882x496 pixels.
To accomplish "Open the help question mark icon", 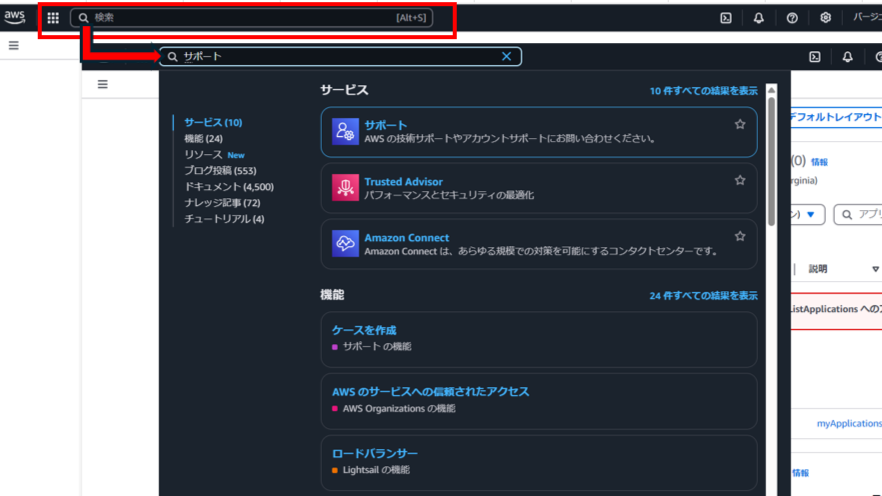I will coord(792,18).
